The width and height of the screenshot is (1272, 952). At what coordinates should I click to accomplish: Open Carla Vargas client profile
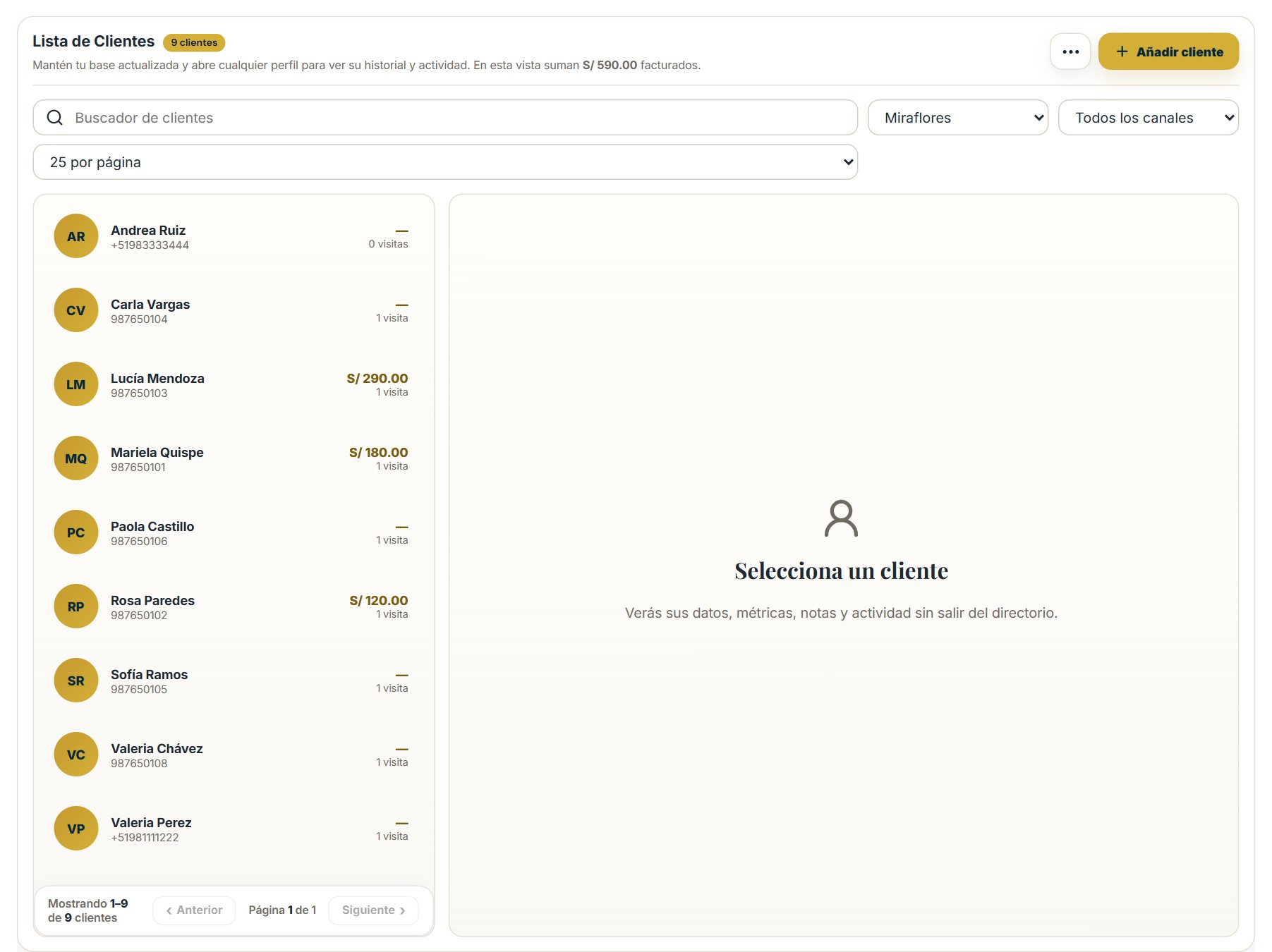234,310
